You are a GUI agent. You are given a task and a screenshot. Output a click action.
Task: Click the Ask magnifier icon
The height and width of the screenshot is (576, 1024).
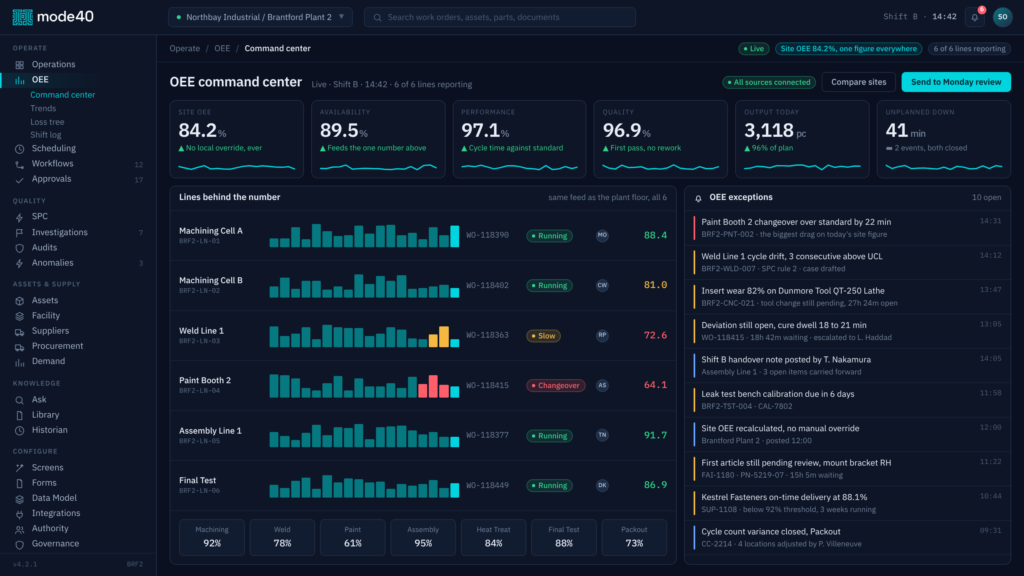[20, 400]
